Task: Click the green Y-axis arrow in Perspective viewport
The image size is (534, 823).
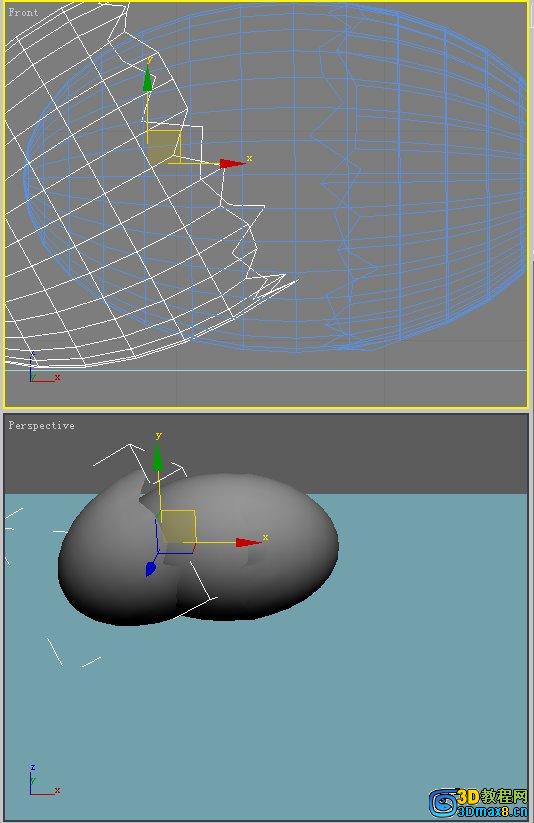Action: [x=157, y=457]
